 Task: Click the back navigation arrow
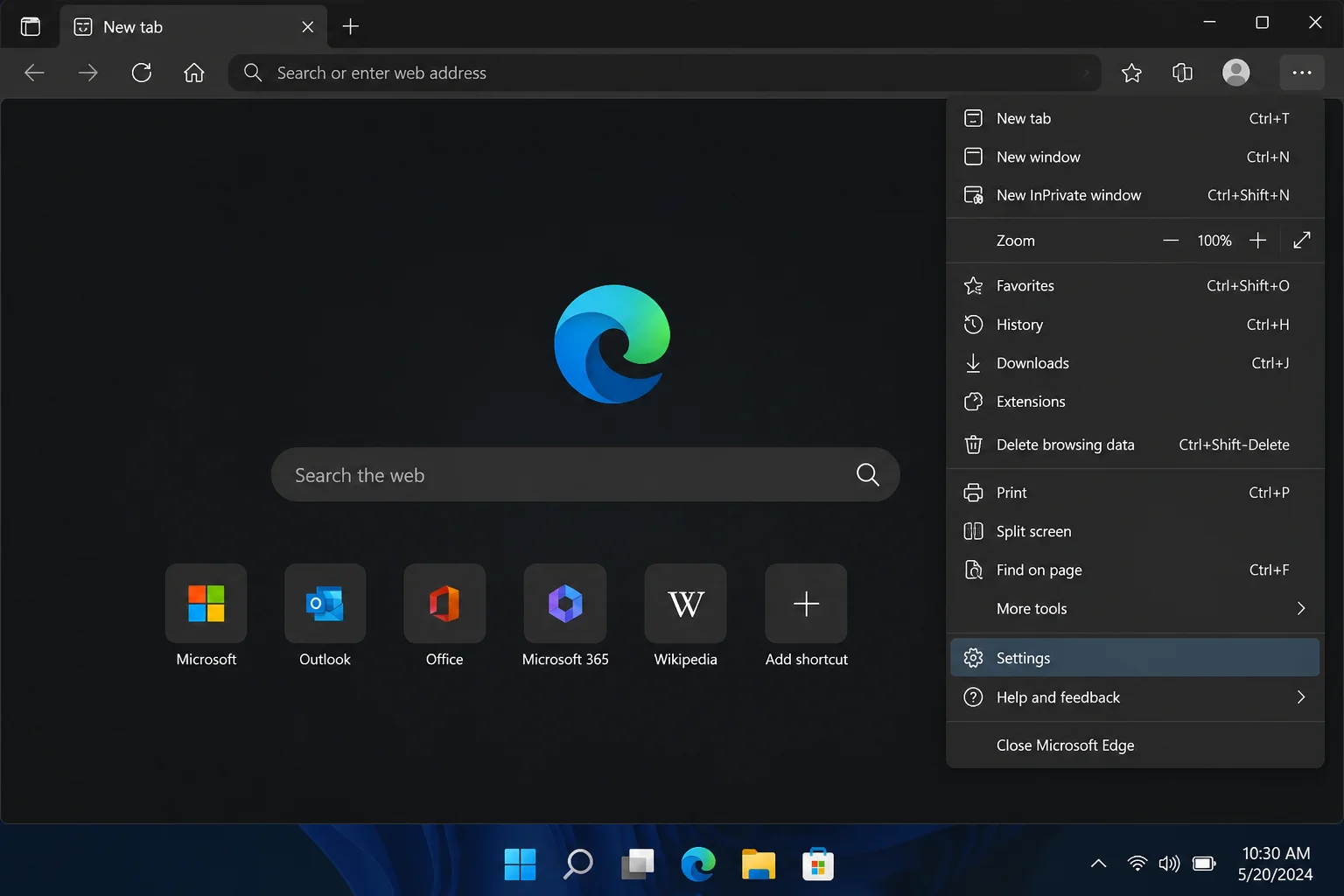coord(34,73)
